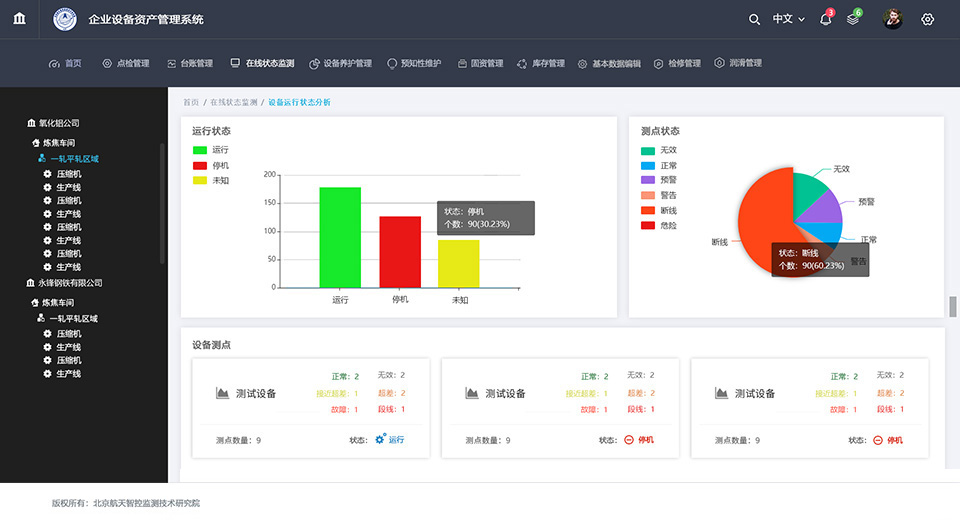
Task: Open the 设备养护管理 menu
Action: pyautogui.click(x=340, y=63)
